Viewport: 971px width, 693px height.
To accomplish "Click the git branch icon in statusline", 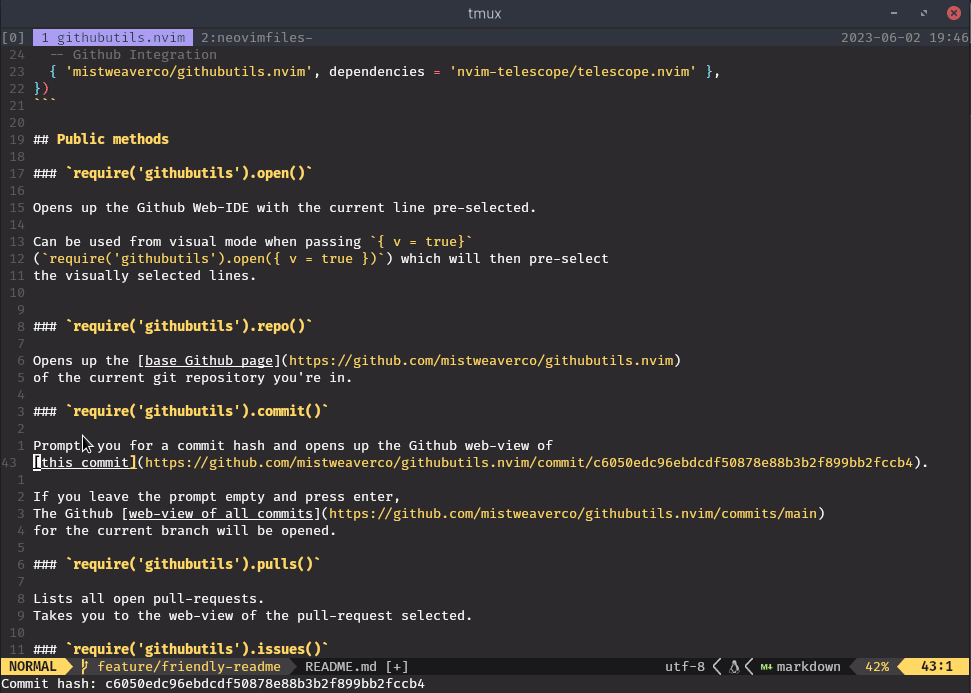I will point(85,666).
